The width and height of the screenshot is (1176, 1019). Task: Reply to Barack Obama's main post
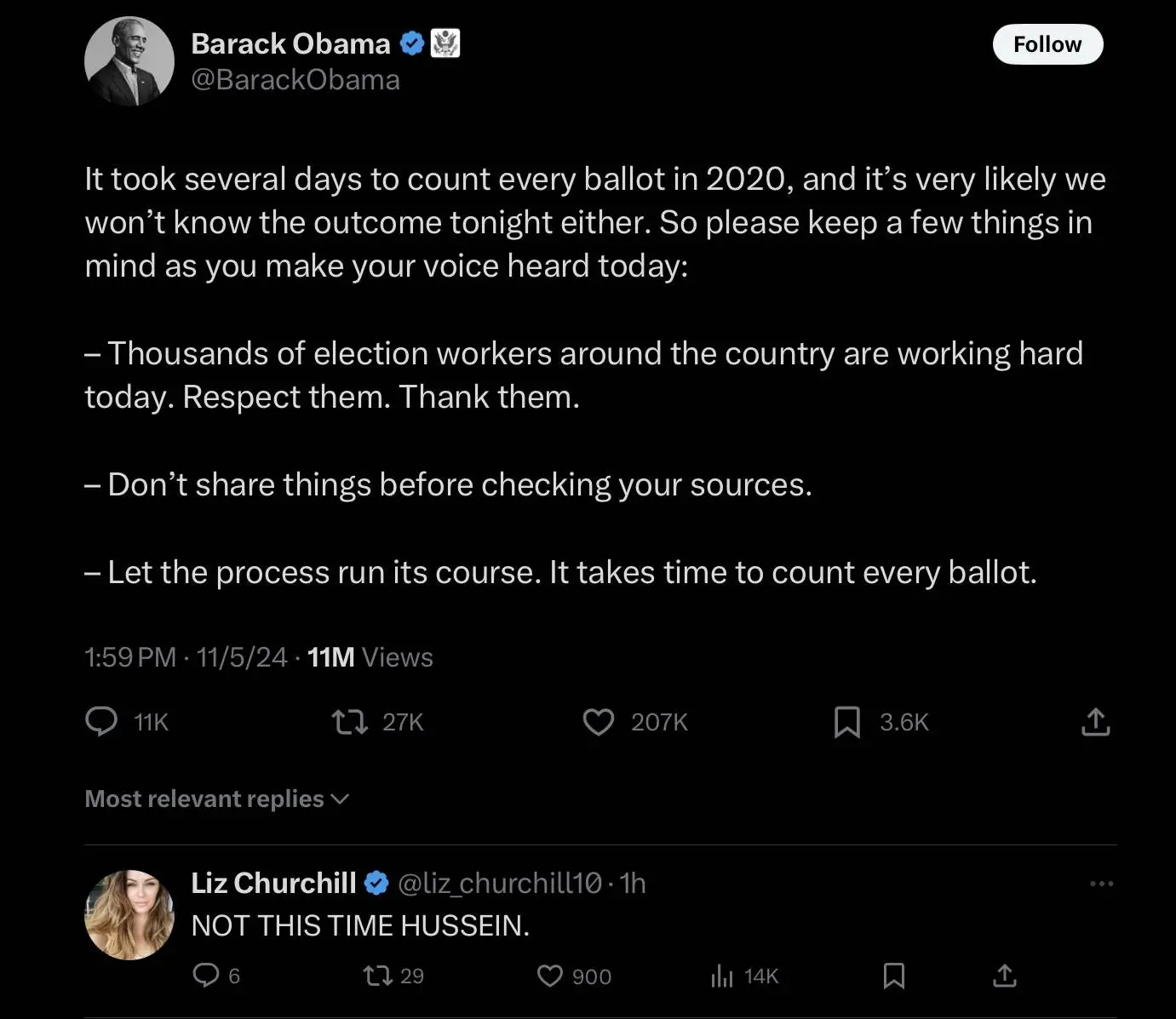[x=102, y=722]
